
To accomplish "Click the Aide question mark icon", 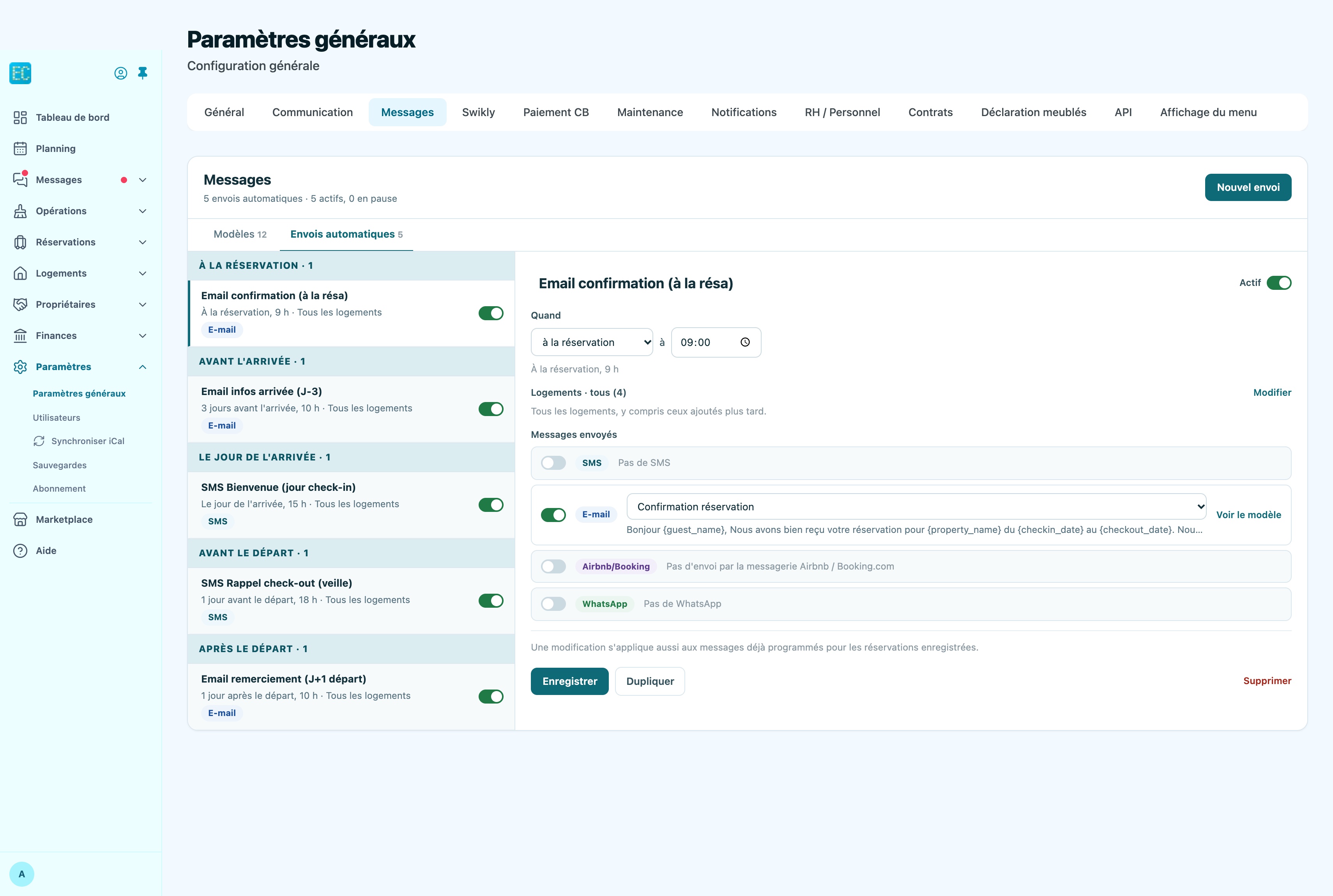I will (x=20, y=551).
